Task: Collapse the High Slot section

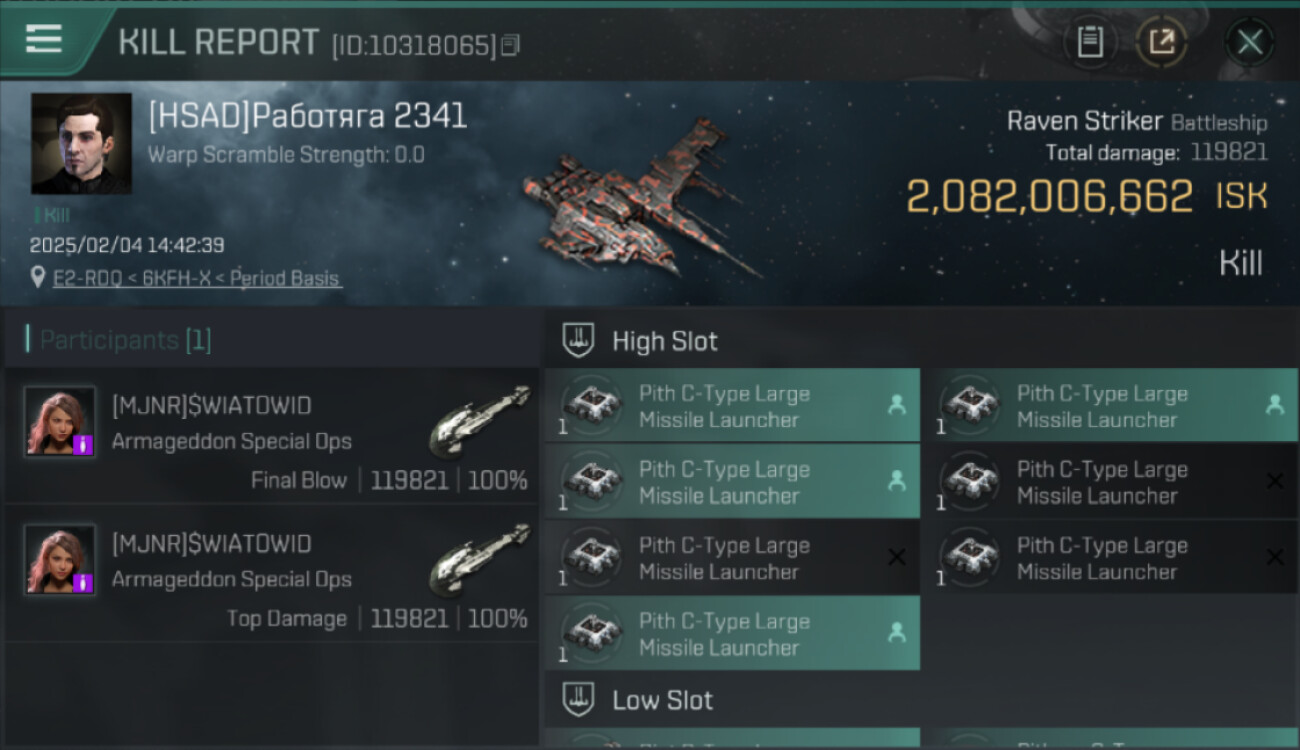Action: [921, 340]
